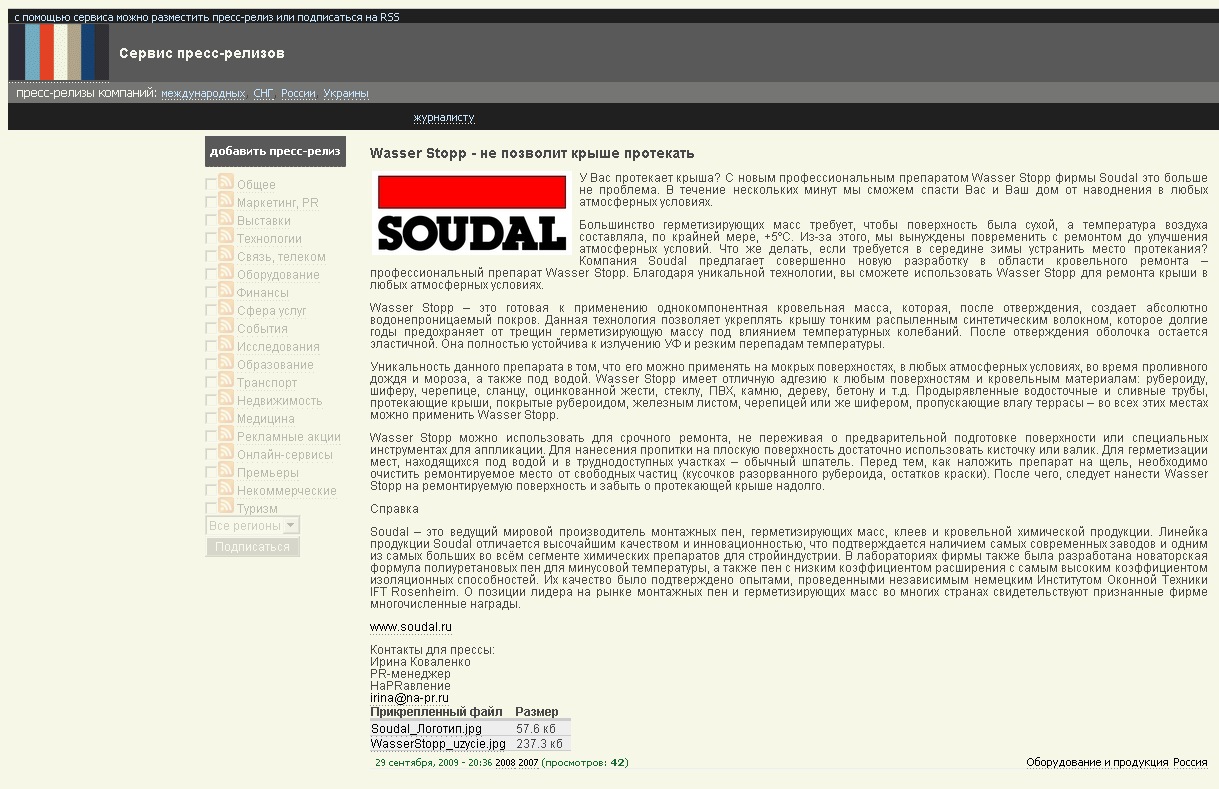Image resolution: width=1219 pixels, height=789 pixels.
Task: Open RSS feed icon for Транспорт
Action: click(226, 381)
